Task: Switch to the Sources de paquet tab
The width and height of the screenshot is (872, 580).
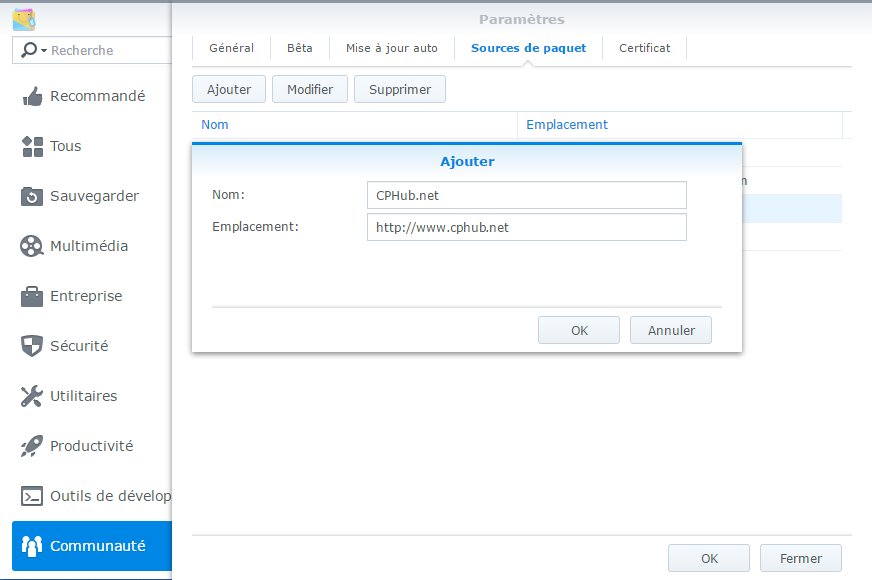Action: (x=528, y=48)
